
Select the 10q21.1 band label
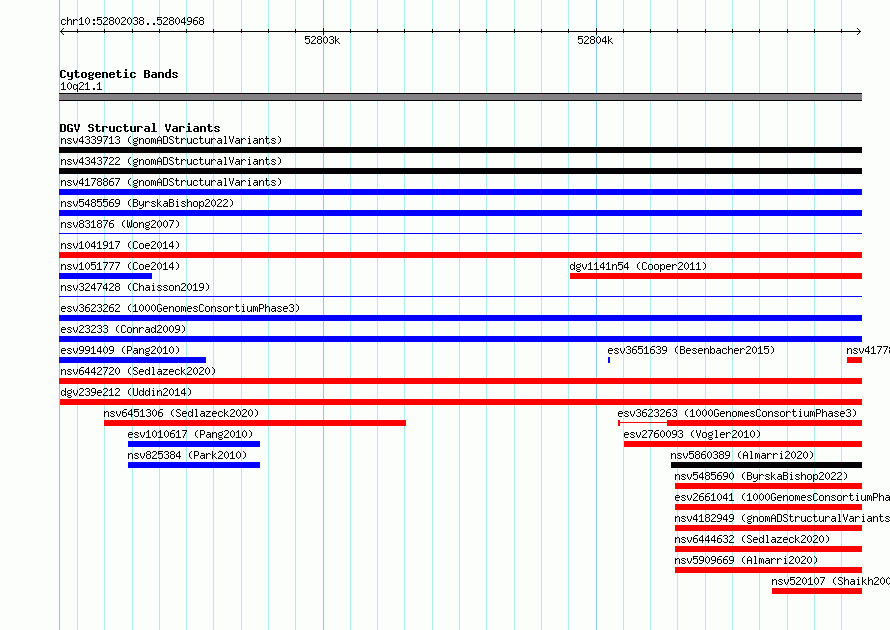point(81,86)
